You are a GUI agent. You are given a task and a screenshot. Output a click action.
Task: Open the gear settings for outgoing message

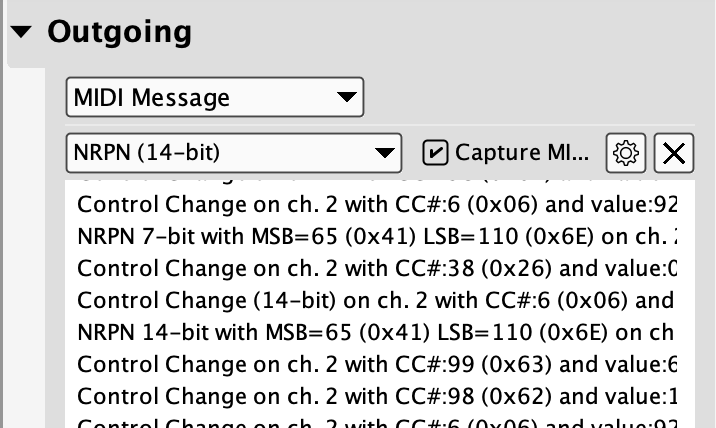coord(626,153)
